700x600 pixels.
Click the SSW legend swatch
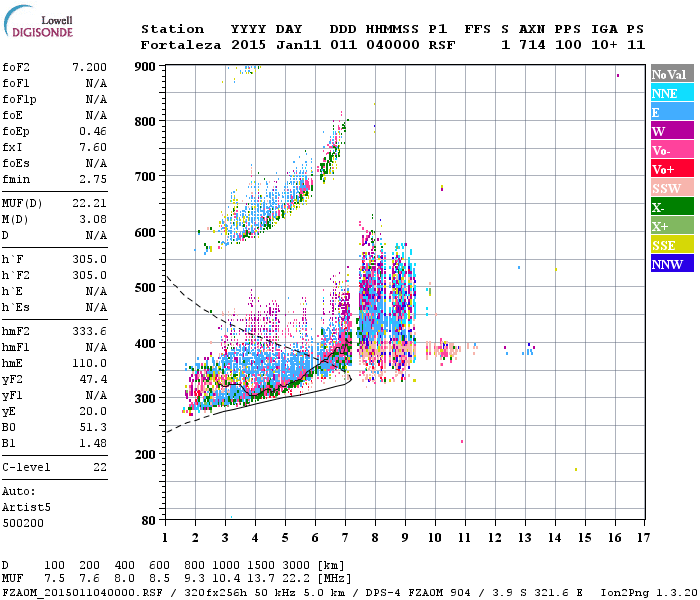[672, 188]
